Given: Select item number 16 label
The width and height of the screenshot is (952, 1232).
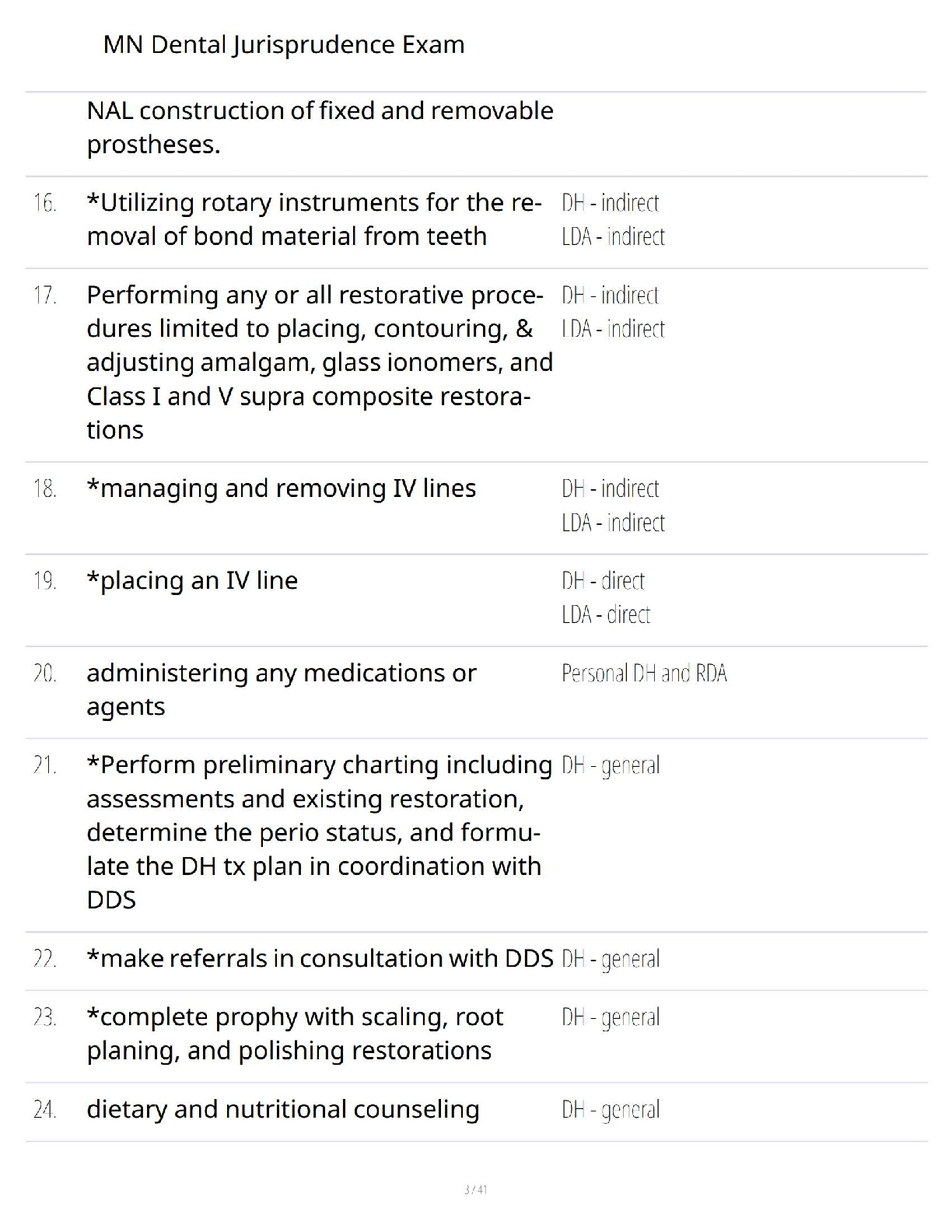Looking at the screenshot, I should click(44, 203).
